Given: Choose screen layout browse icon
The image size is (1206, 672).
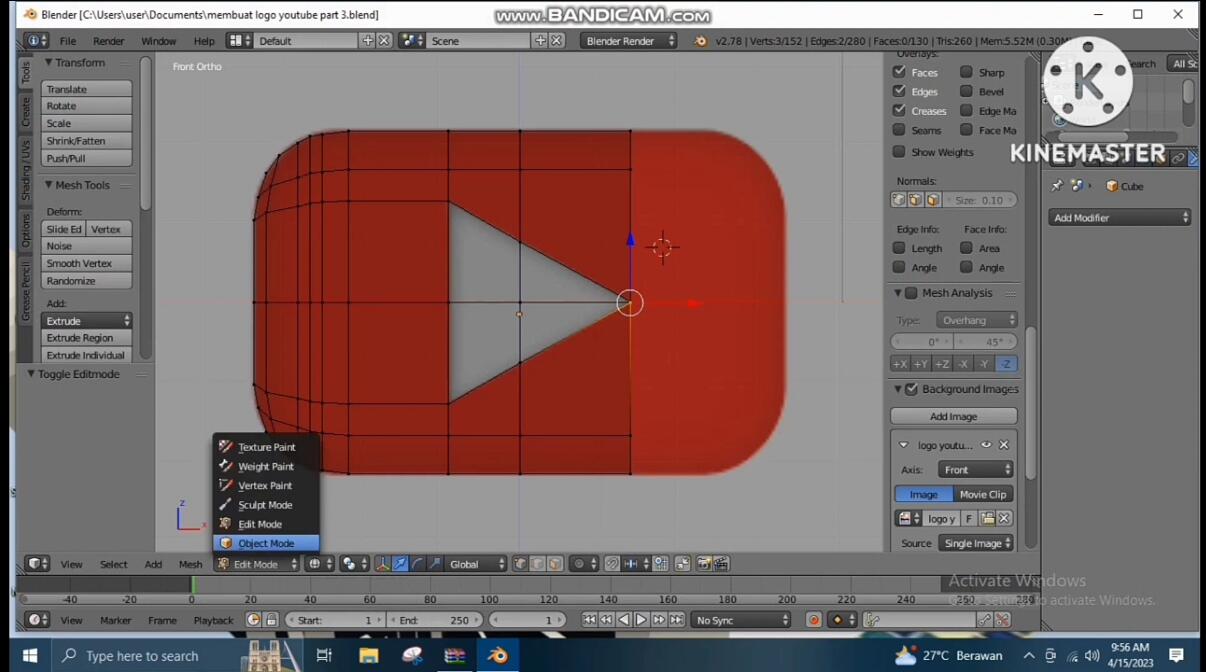Looking at the screenshot, I should coord(239,40).
